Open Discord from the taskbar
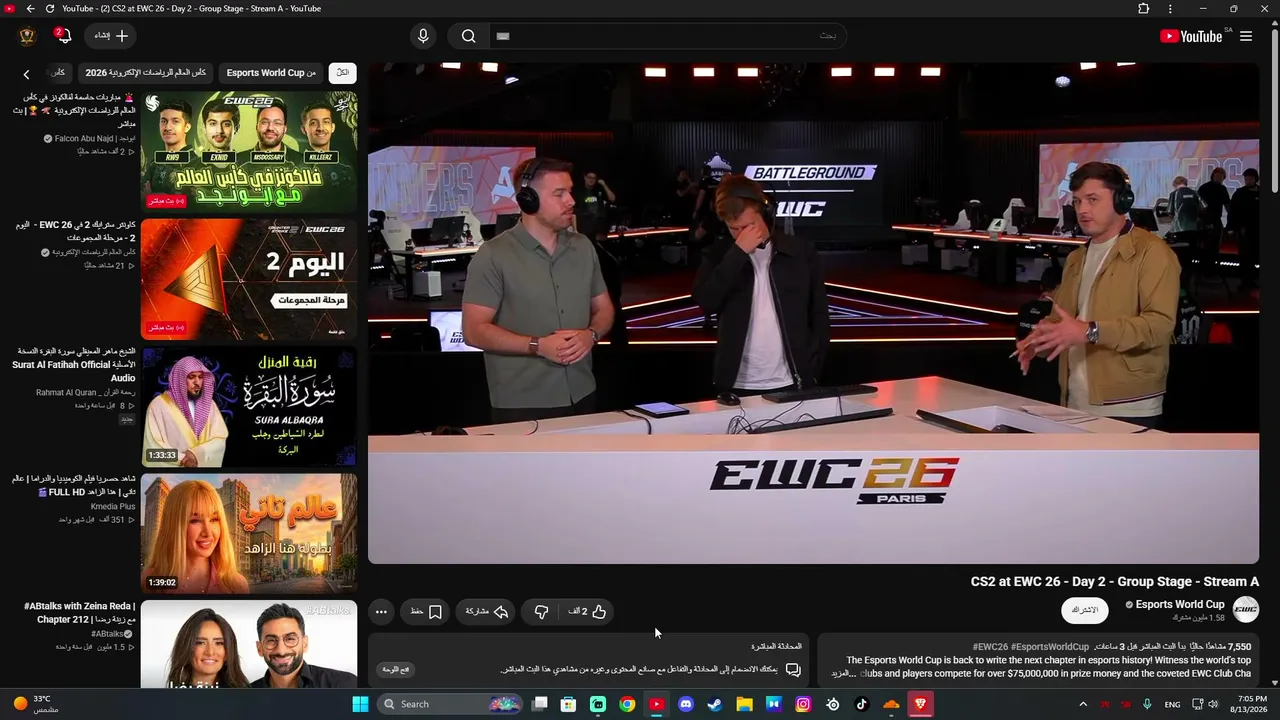This screenshot has height=720, width=1280. (686, 704)
